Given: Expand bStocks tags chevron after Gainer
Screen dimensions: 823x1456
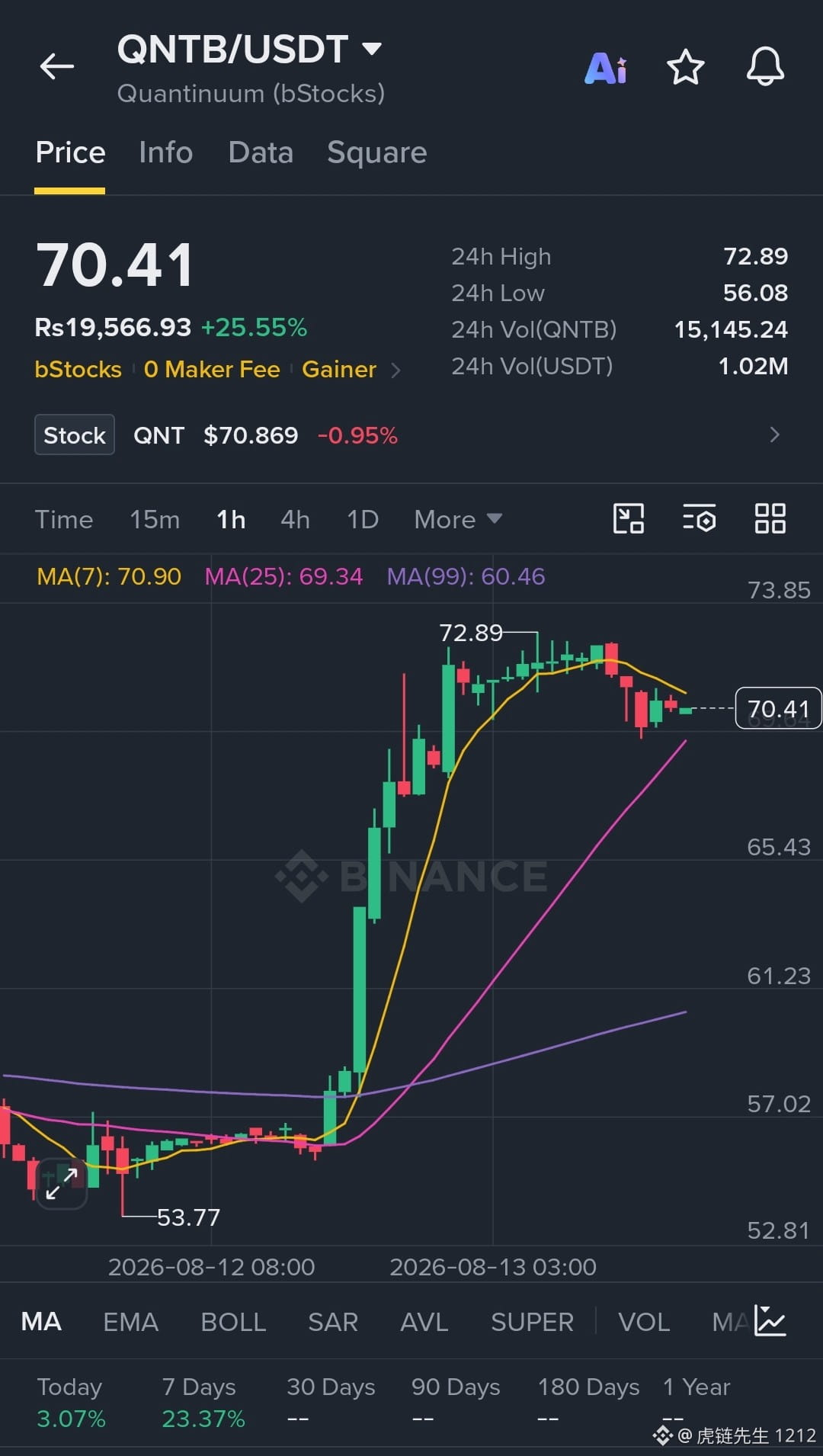Looking at the screenshot, I should (395, 370).
